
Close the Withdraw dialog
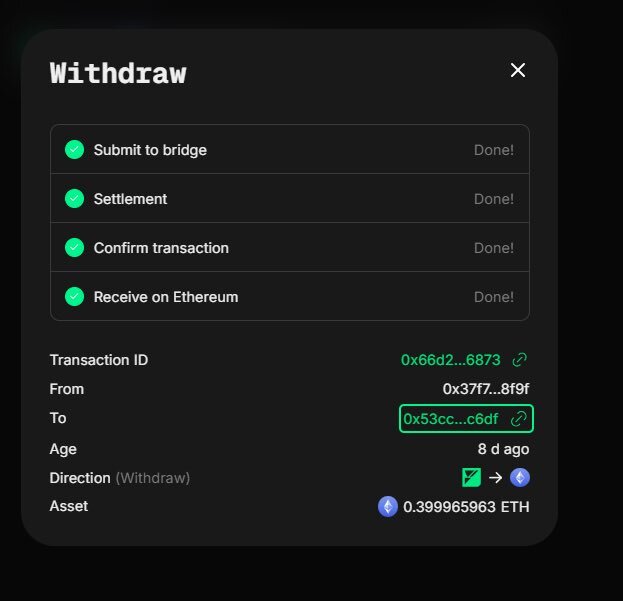[518, 70]
